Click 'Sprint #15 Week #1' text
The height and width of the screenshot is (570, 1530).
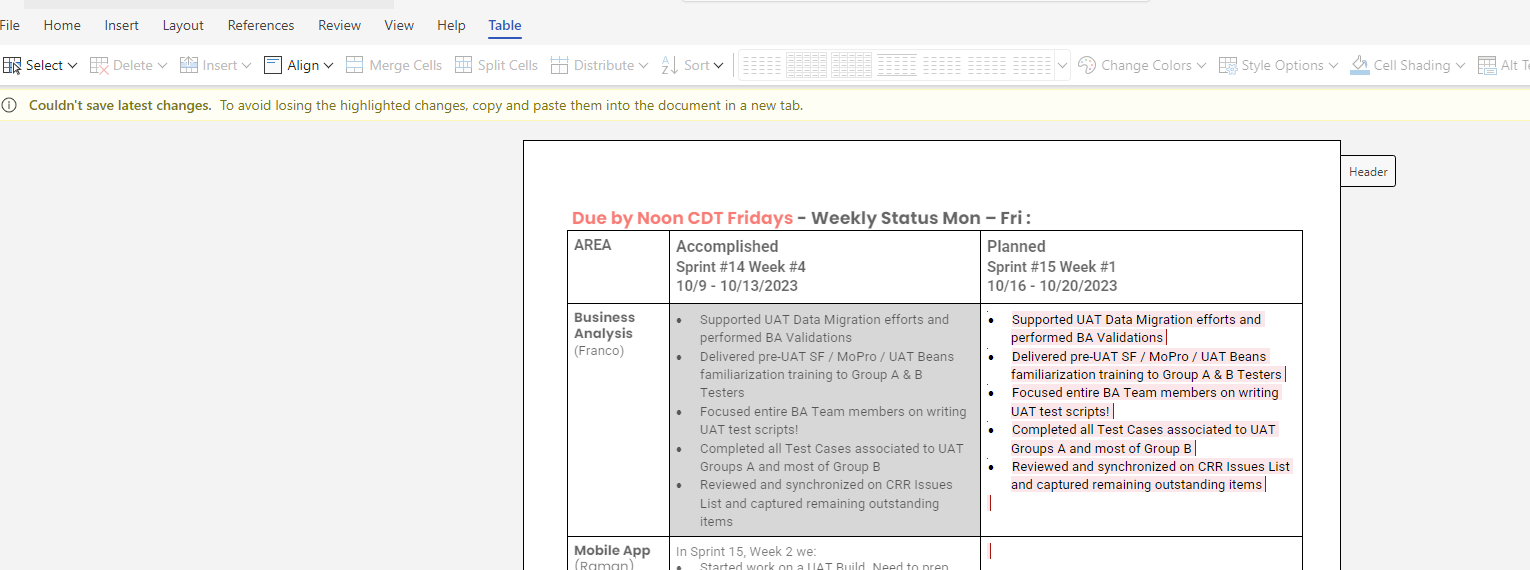pos(1051,267)
